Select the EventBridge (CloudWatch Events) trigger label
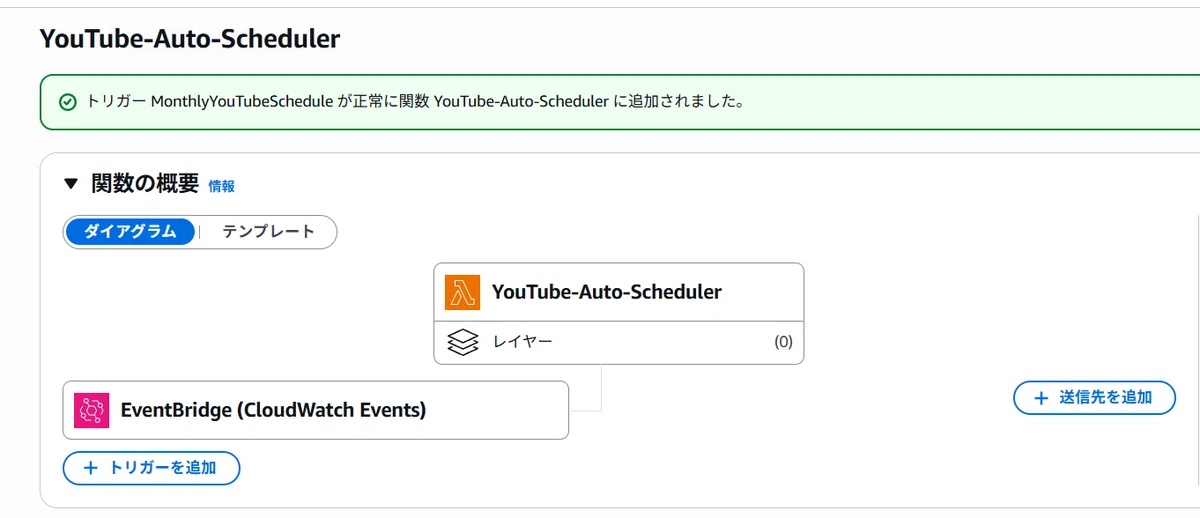 click(x=273, y=410)
